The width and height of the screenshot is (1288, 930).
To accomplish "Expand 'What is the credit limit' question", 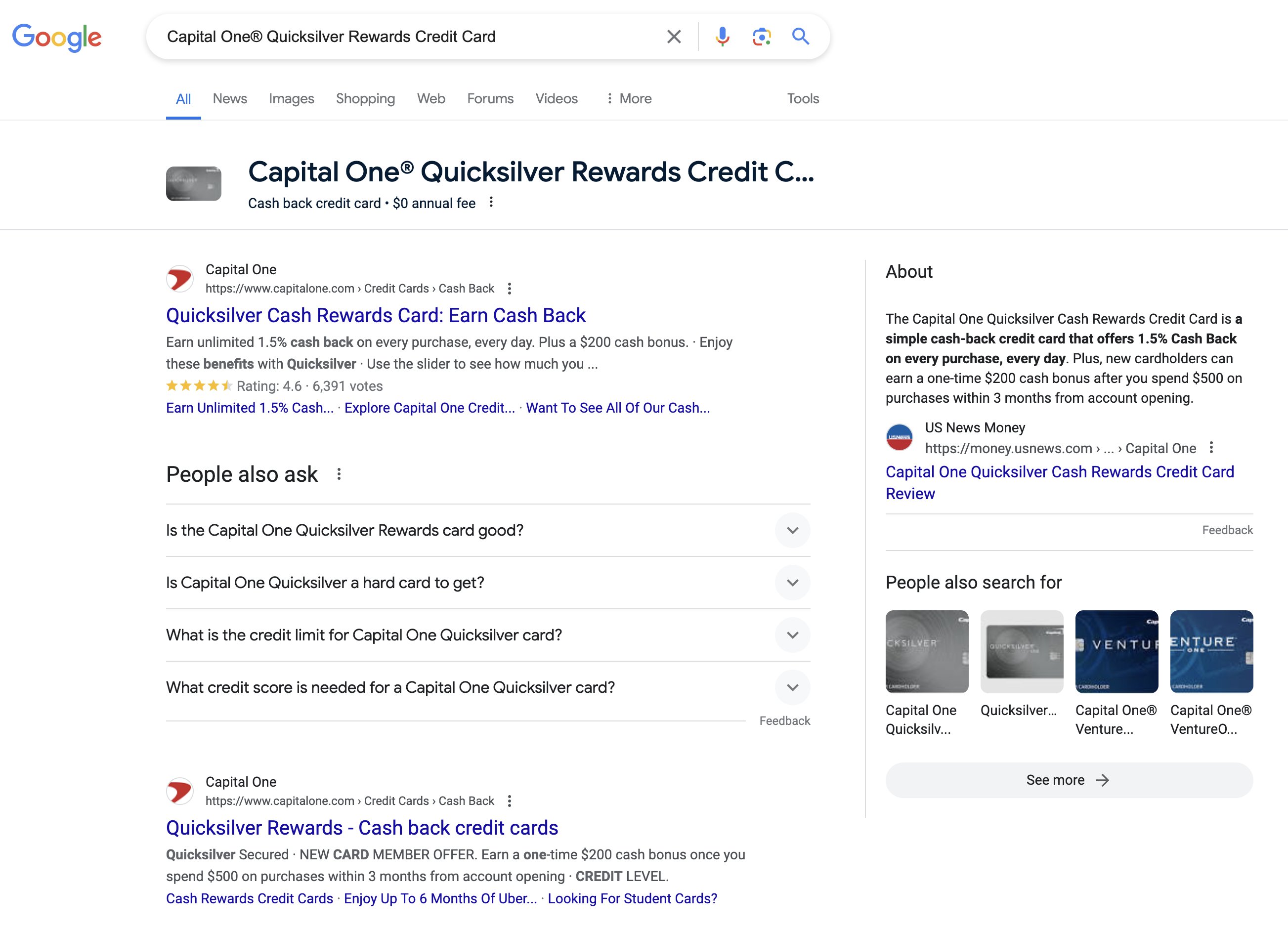I will 793,635.
